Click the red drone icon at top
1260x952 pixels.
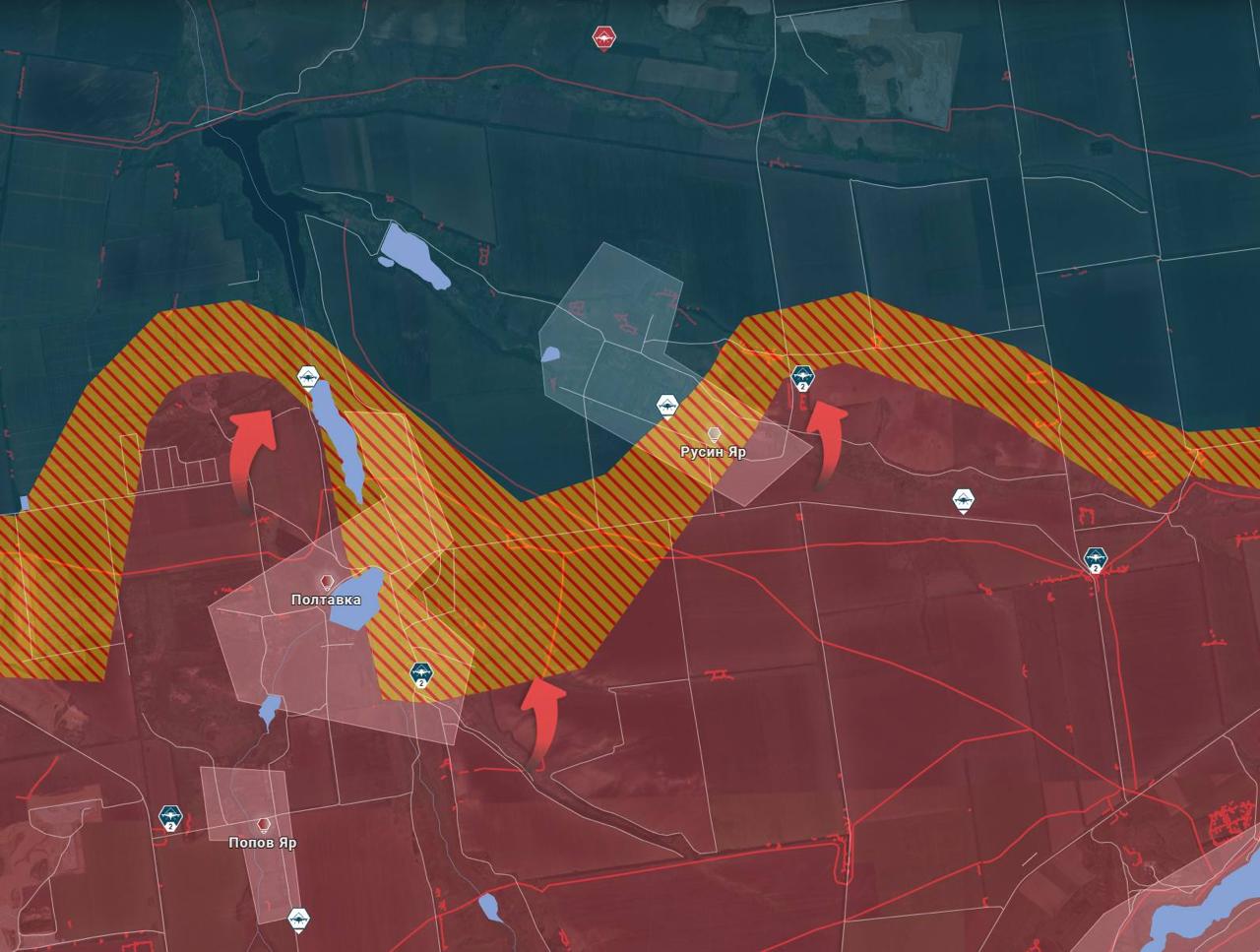(603, 38)
